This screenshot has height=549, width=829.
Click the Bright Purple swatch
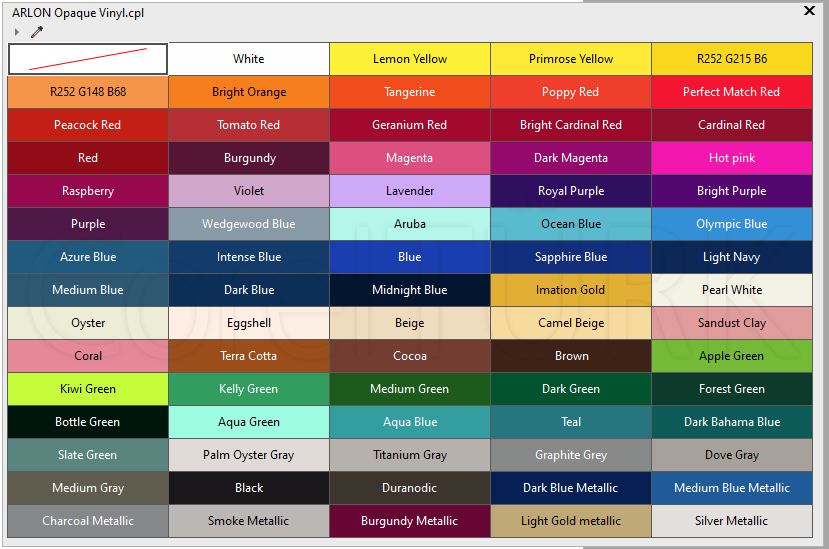point(732,191)
